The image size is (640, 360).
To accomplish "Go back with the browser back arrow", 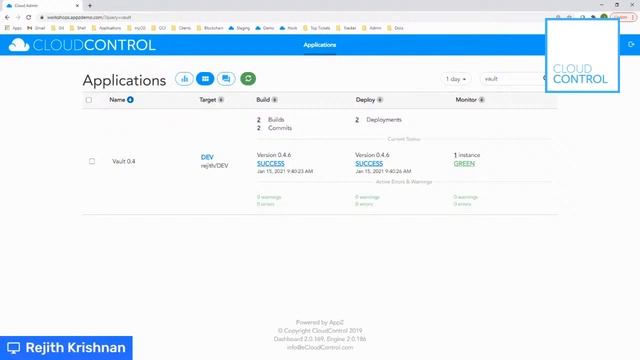I will tap(7, 18).
